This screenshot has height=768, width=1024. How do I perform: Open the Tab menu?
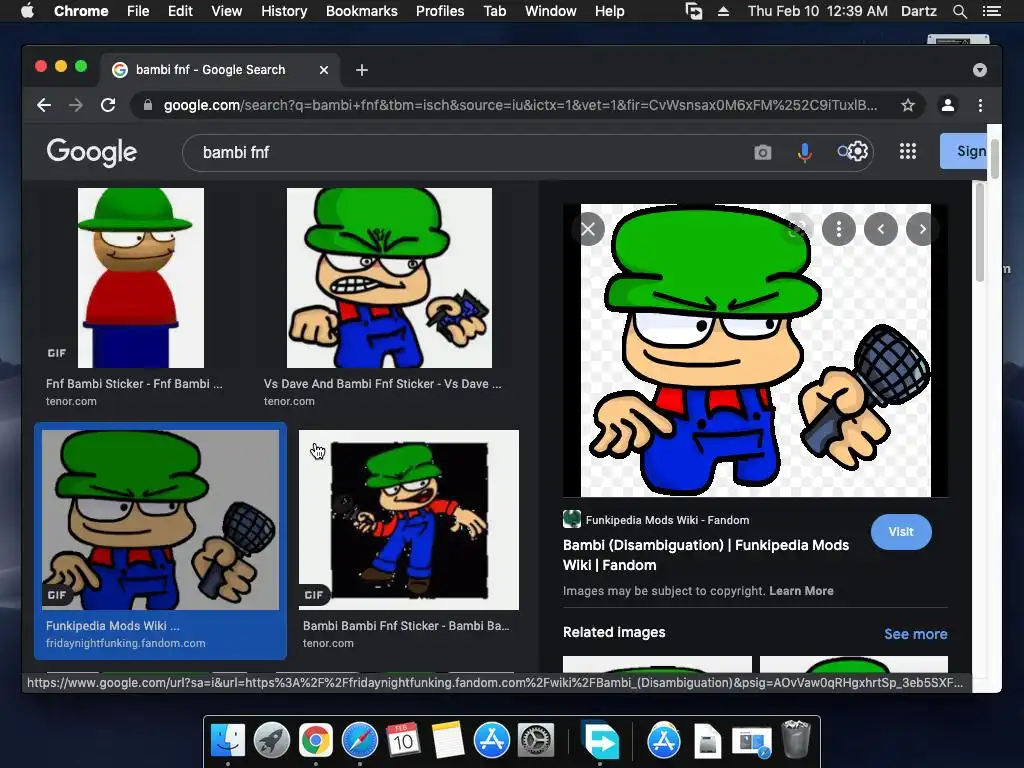coord(494,11)
